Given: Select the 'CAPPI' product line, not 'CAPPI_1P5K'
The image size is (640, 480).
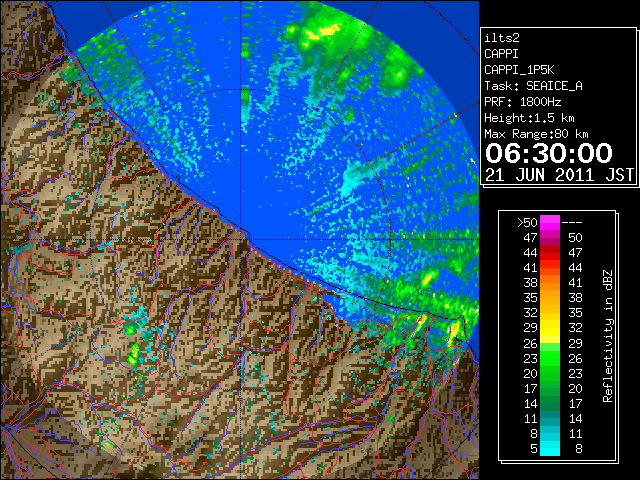Looking at the screenshot, I should [501, 54].
